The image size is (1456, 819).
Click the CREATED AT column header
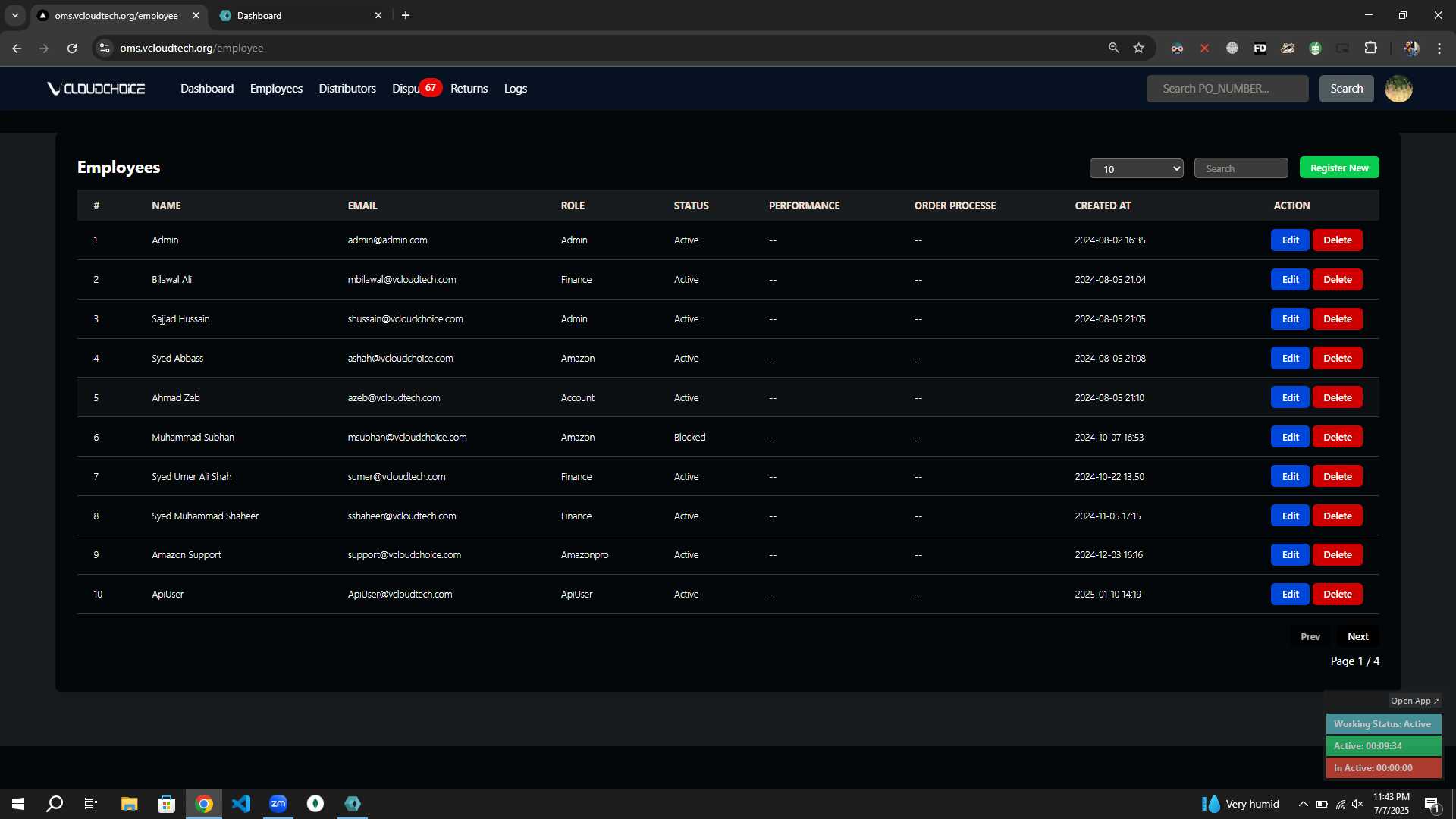[1103, 206]
